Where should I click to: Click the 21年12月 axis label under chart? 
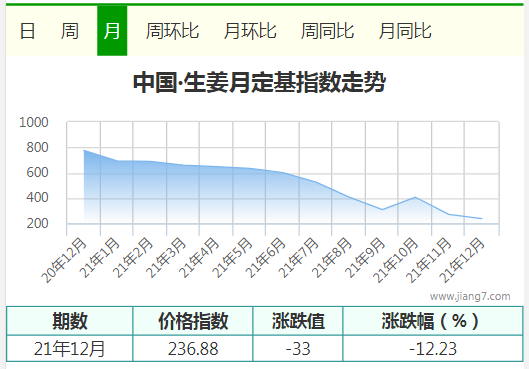[x=462, y=260]
